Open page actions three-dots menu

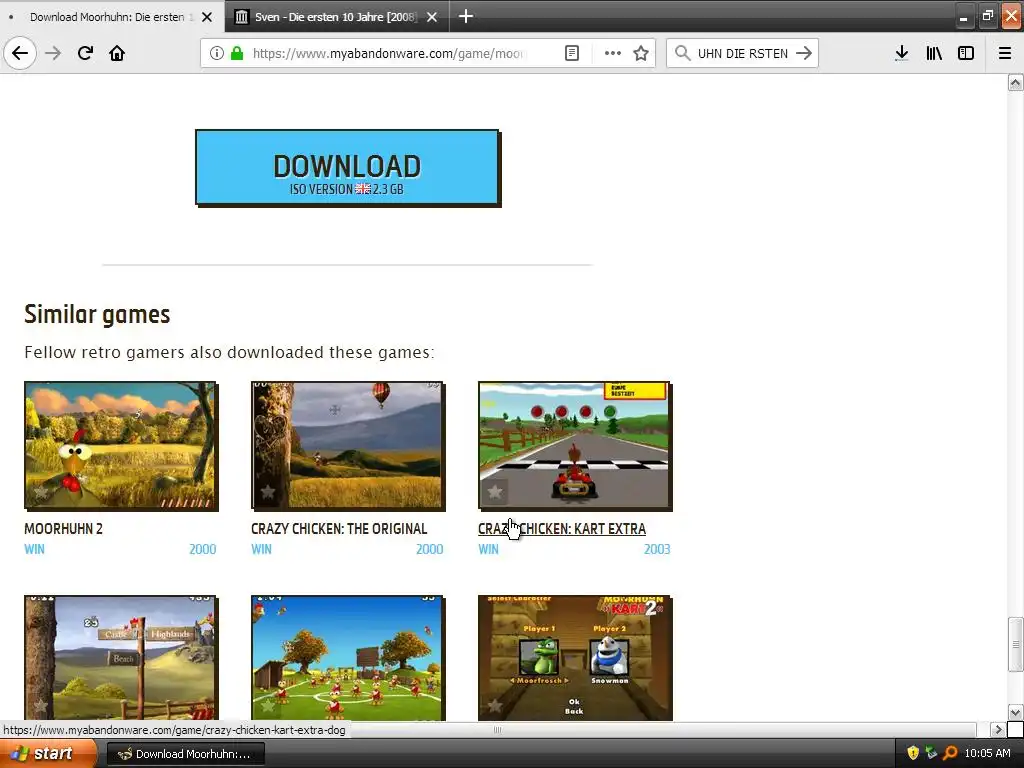click(613, 53)
